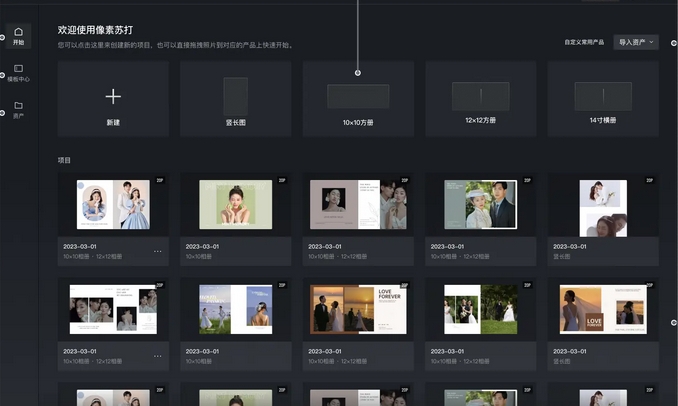Open first-row 竖长图 bride project thumbnail

tap(603, 207)
